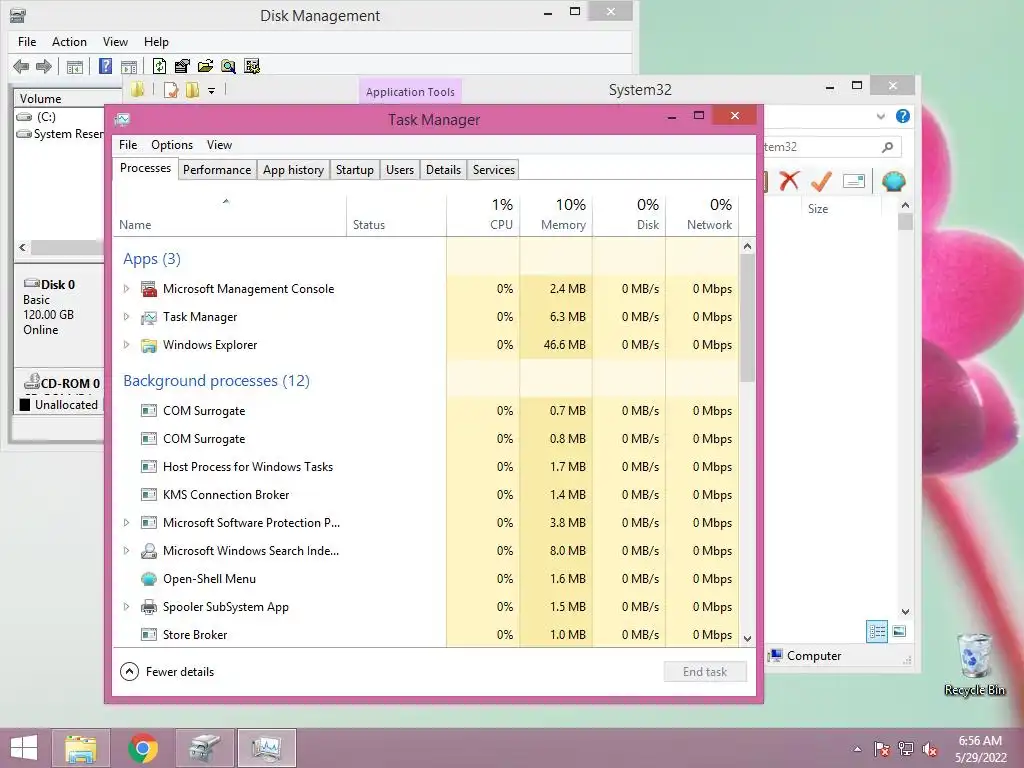Open Task Manager File menu
1024x768 pixels.
tap(128, 145)
